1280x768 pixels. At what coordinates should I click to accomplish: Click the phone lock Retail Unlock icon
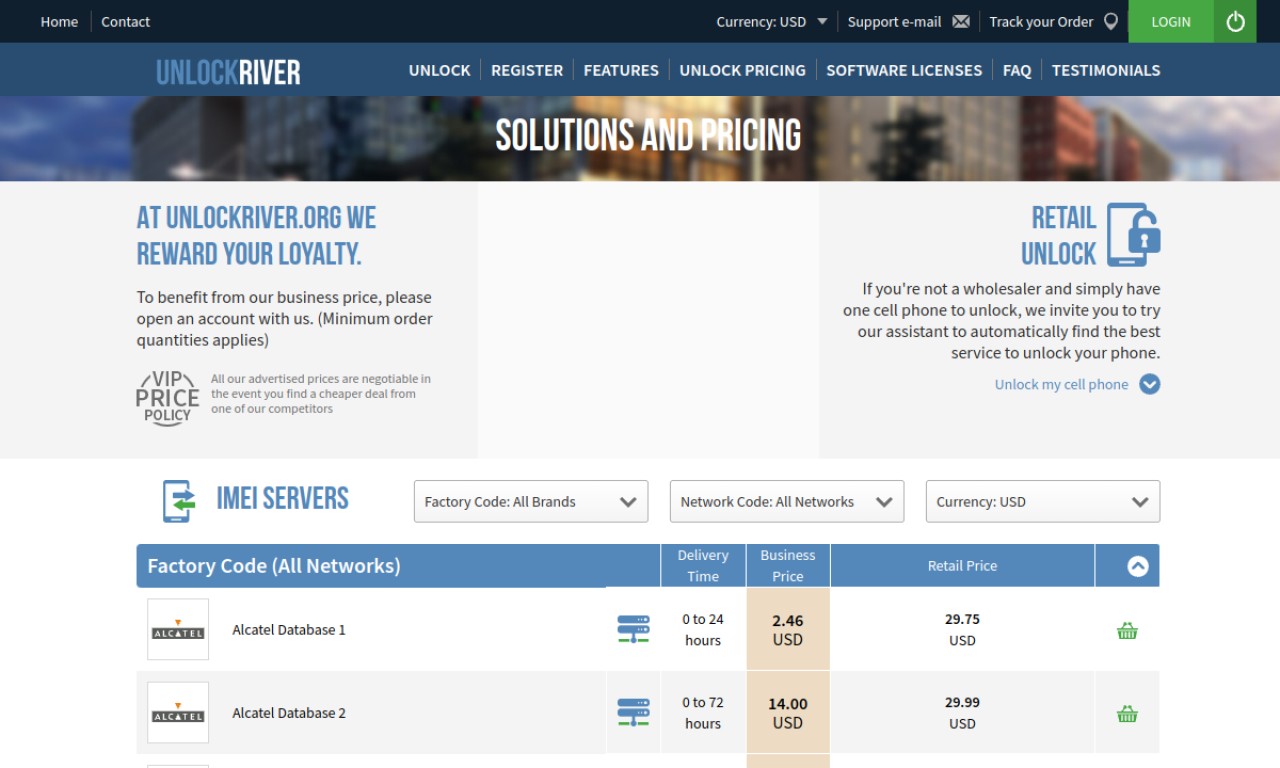pyautogui.click(x=1133, y=235)
